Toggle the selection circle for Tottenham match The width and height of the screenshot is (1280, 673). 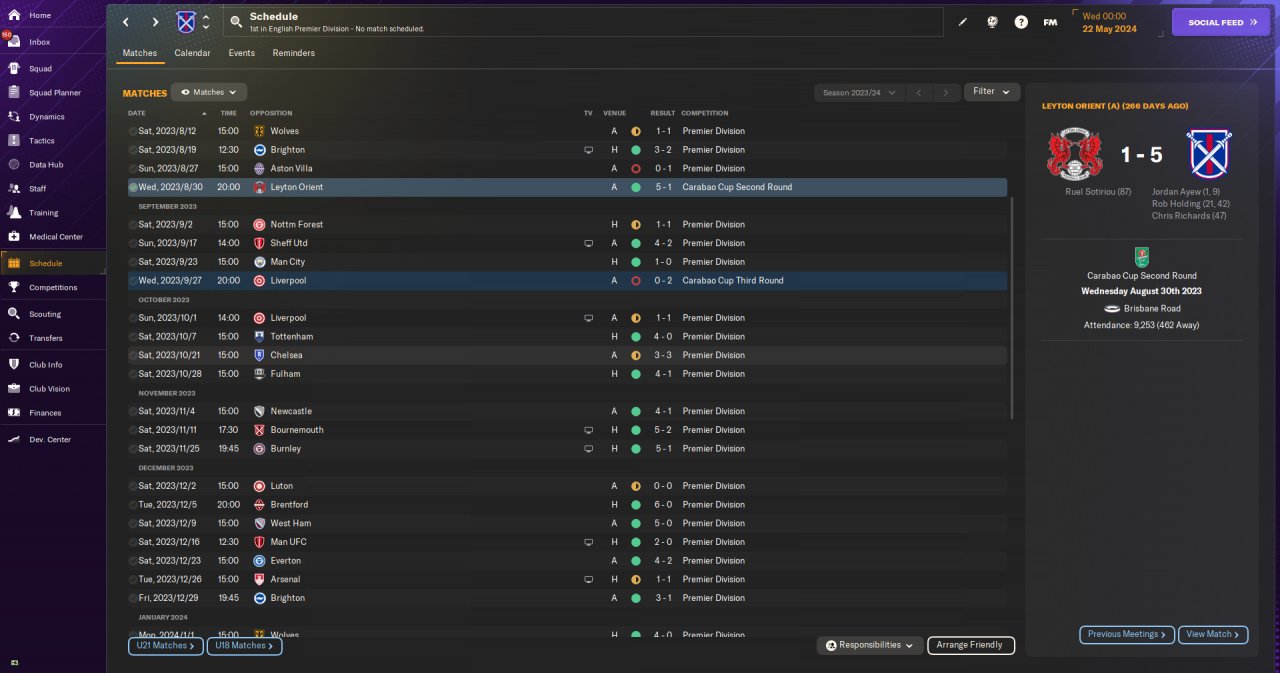tap(133, 337)
